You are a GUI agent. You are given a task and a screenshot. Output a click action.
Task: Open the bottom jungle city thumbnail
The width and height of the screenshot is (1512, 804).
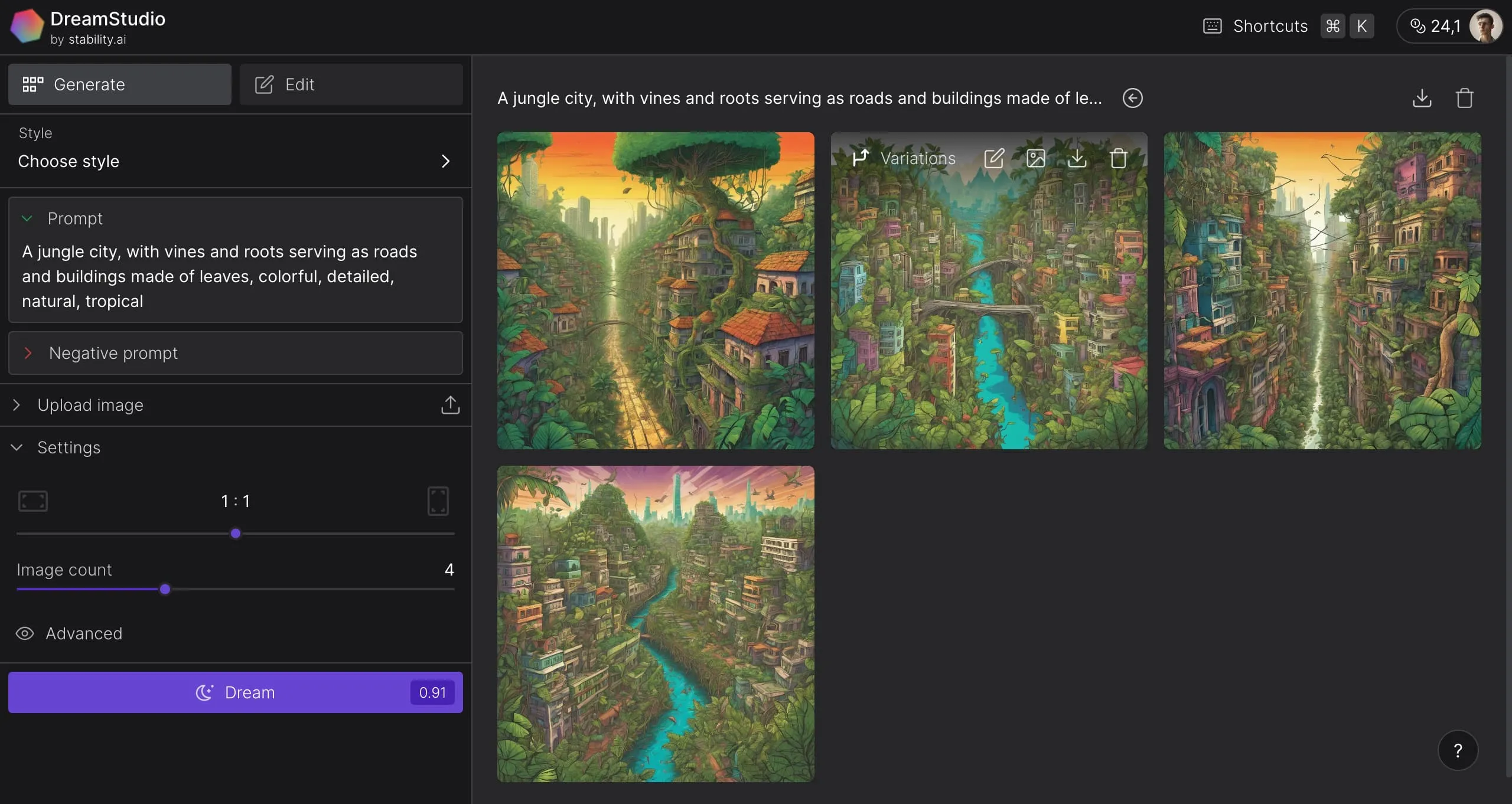pyautogui.click(x=655, y=623)
